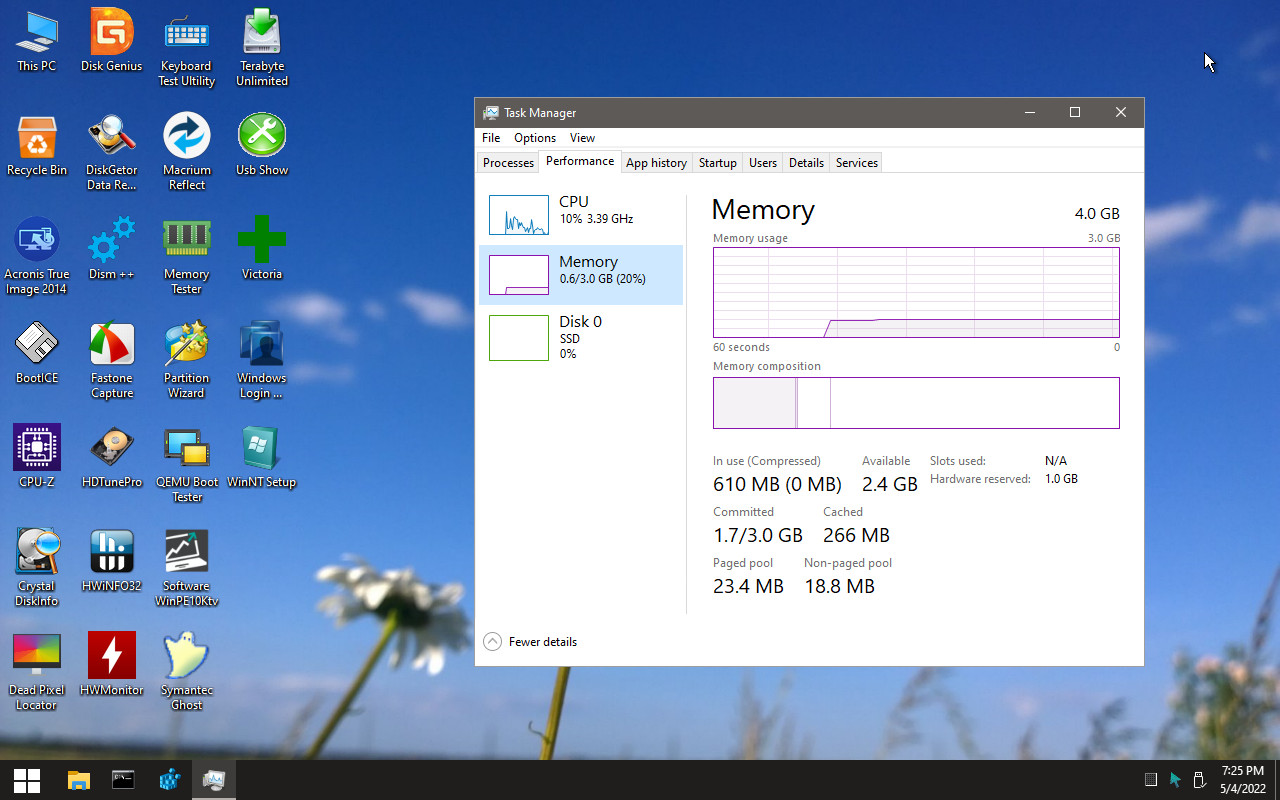Open Software WinPE10Ktv icon
The height and width of the screenshot is (800, 1280).
(187, 567)
